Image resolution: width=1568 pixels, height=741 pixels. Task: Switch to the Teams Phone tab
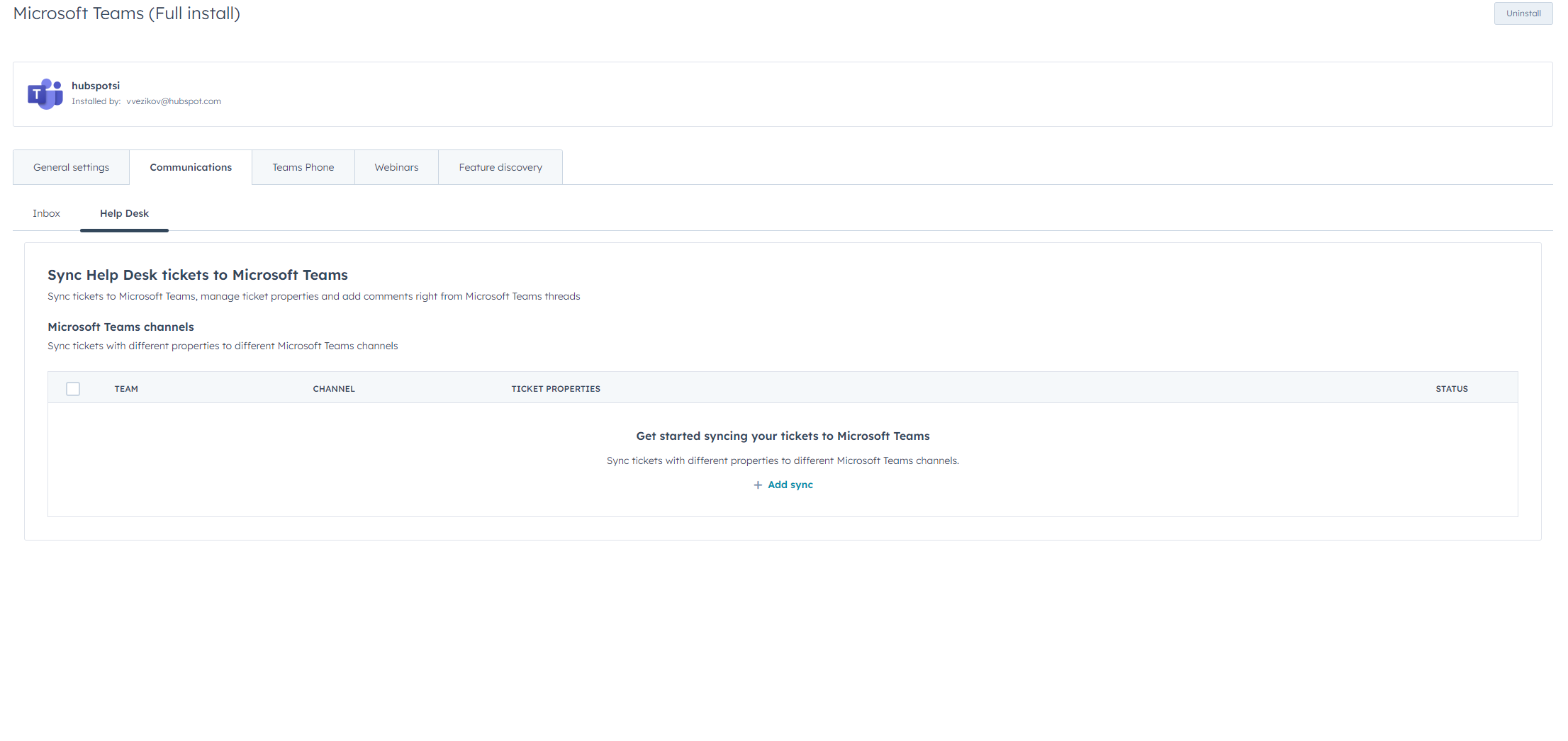pos(303,167)
